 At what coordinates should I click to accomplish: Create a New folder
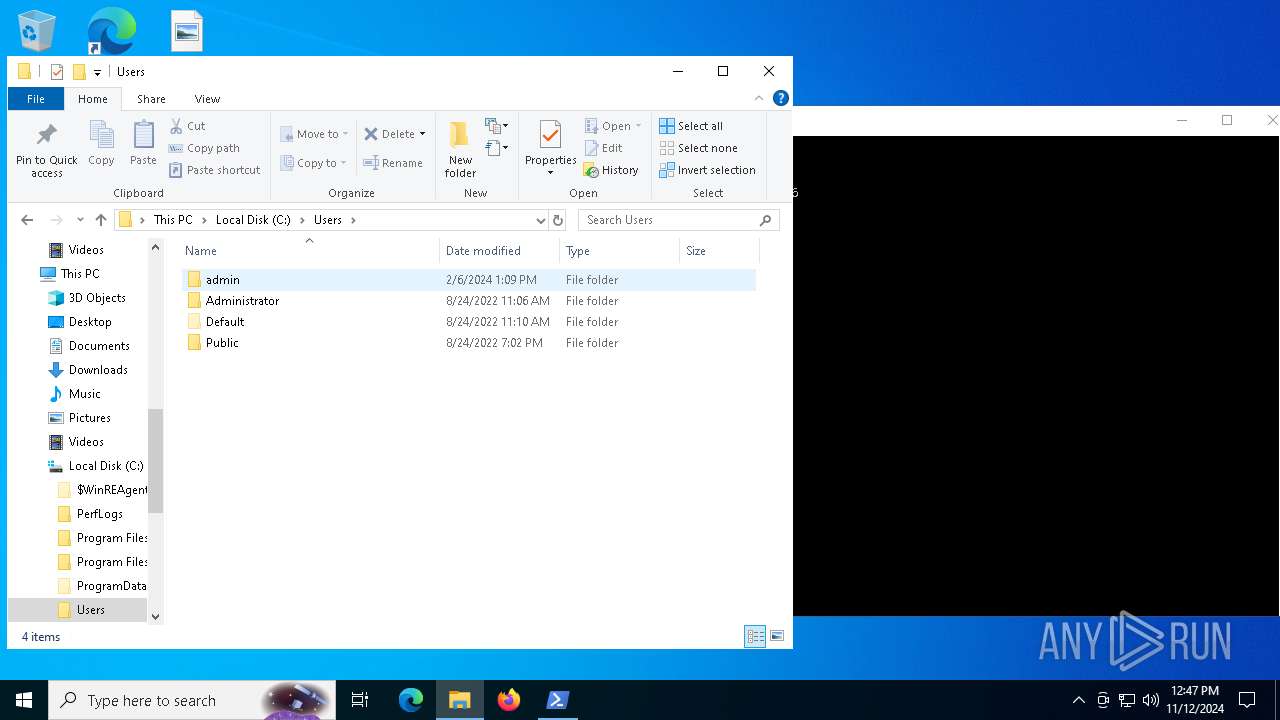[x=460, y=150]
